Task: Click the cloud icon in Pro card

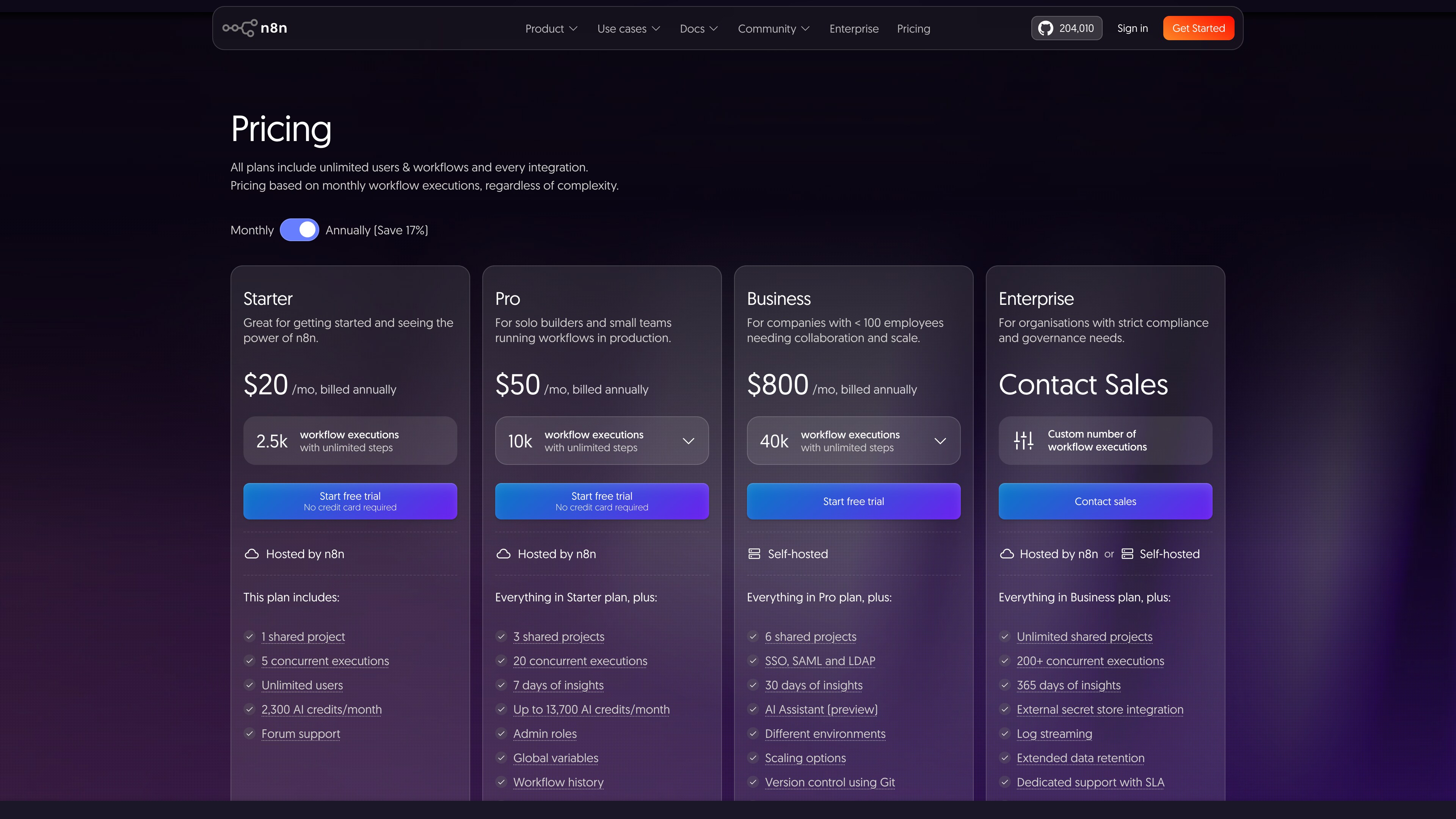Action: click(503, 554)
